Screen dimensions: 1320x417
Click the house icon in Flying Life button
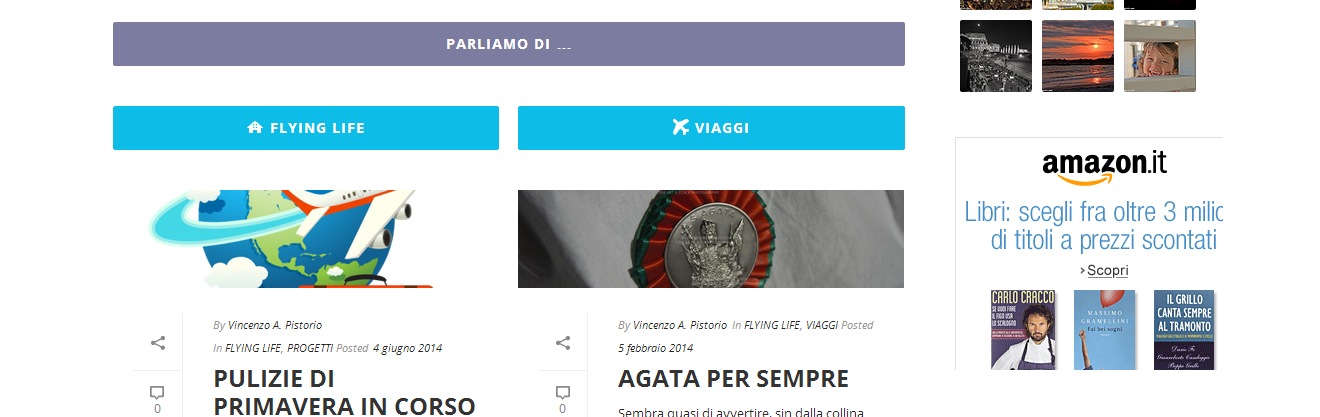pyautogui.click(x=254, y=128)
